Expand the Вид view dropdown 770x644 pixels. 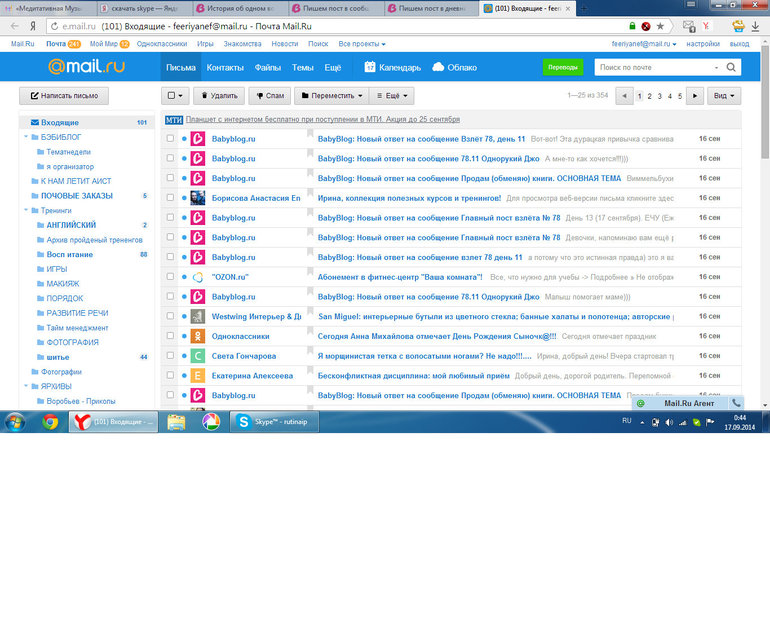[724, 96]
